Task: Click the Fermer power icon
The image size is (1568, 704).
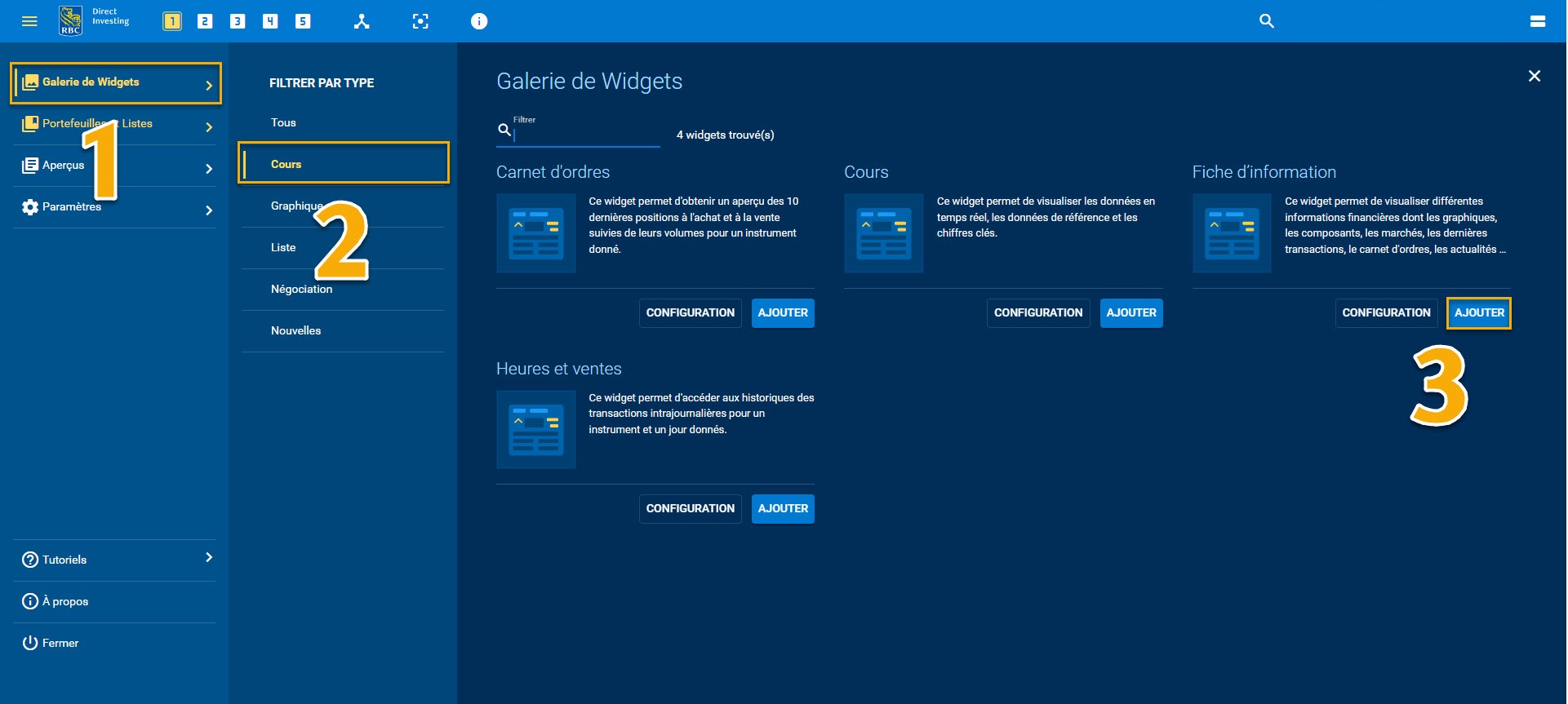Action: pyautogui.click(x=30, y=643)
